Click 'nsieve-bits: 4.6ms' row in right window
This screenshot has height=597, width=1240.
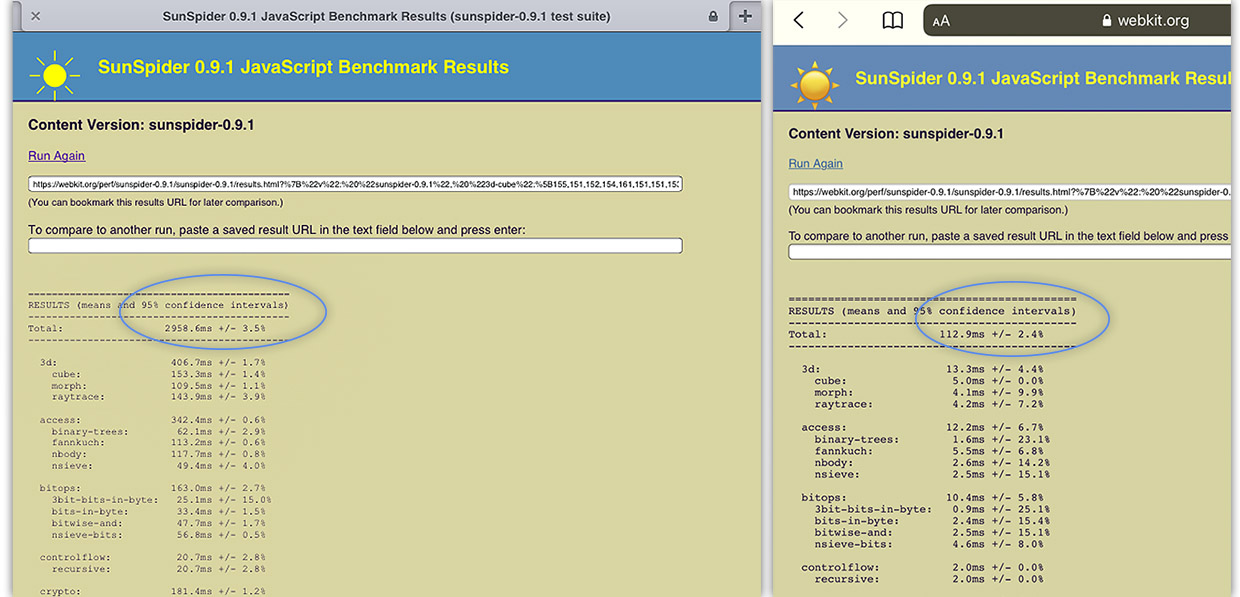click(x=929, y=544)
